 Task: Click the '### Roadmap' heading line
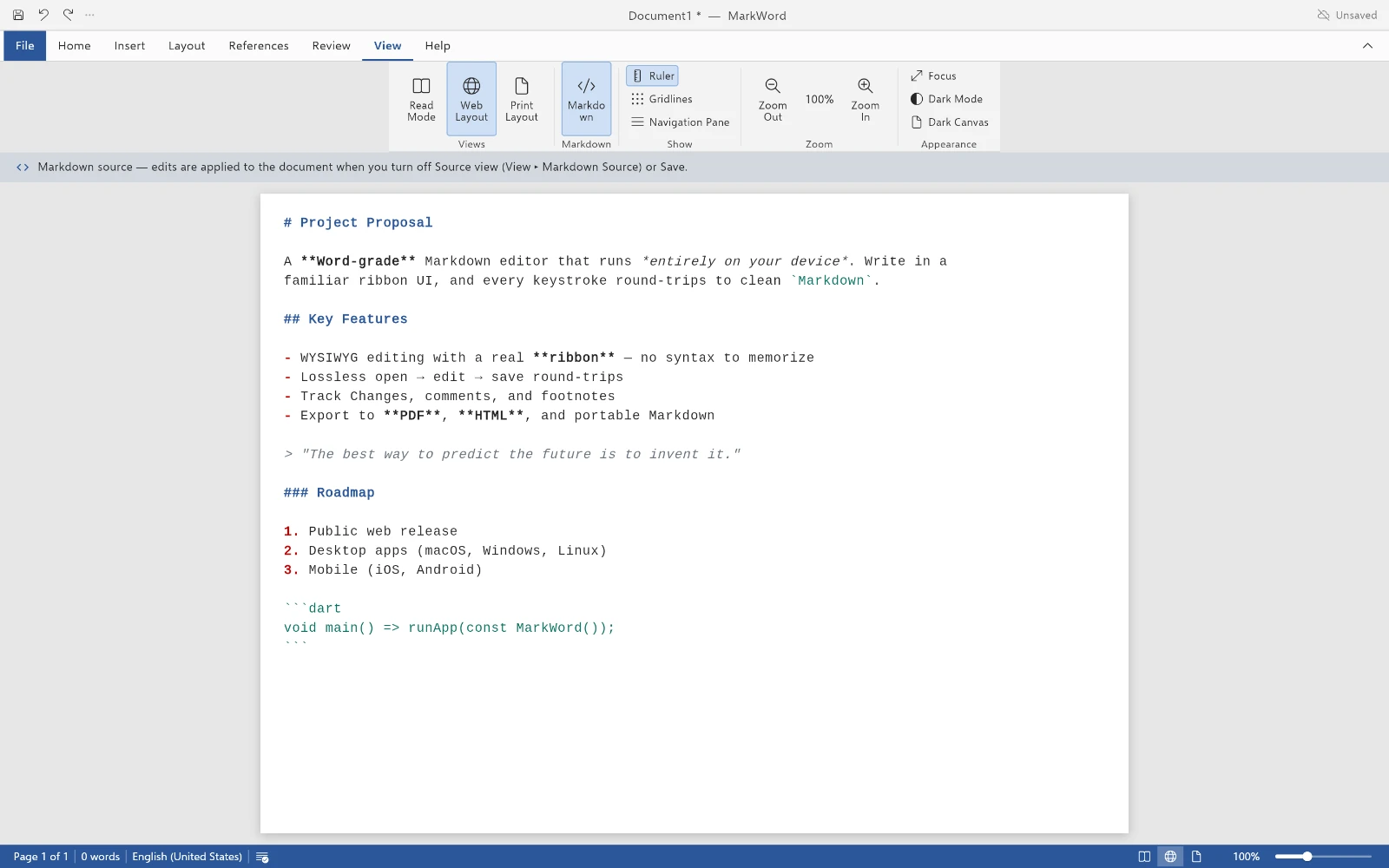(329, 493)
